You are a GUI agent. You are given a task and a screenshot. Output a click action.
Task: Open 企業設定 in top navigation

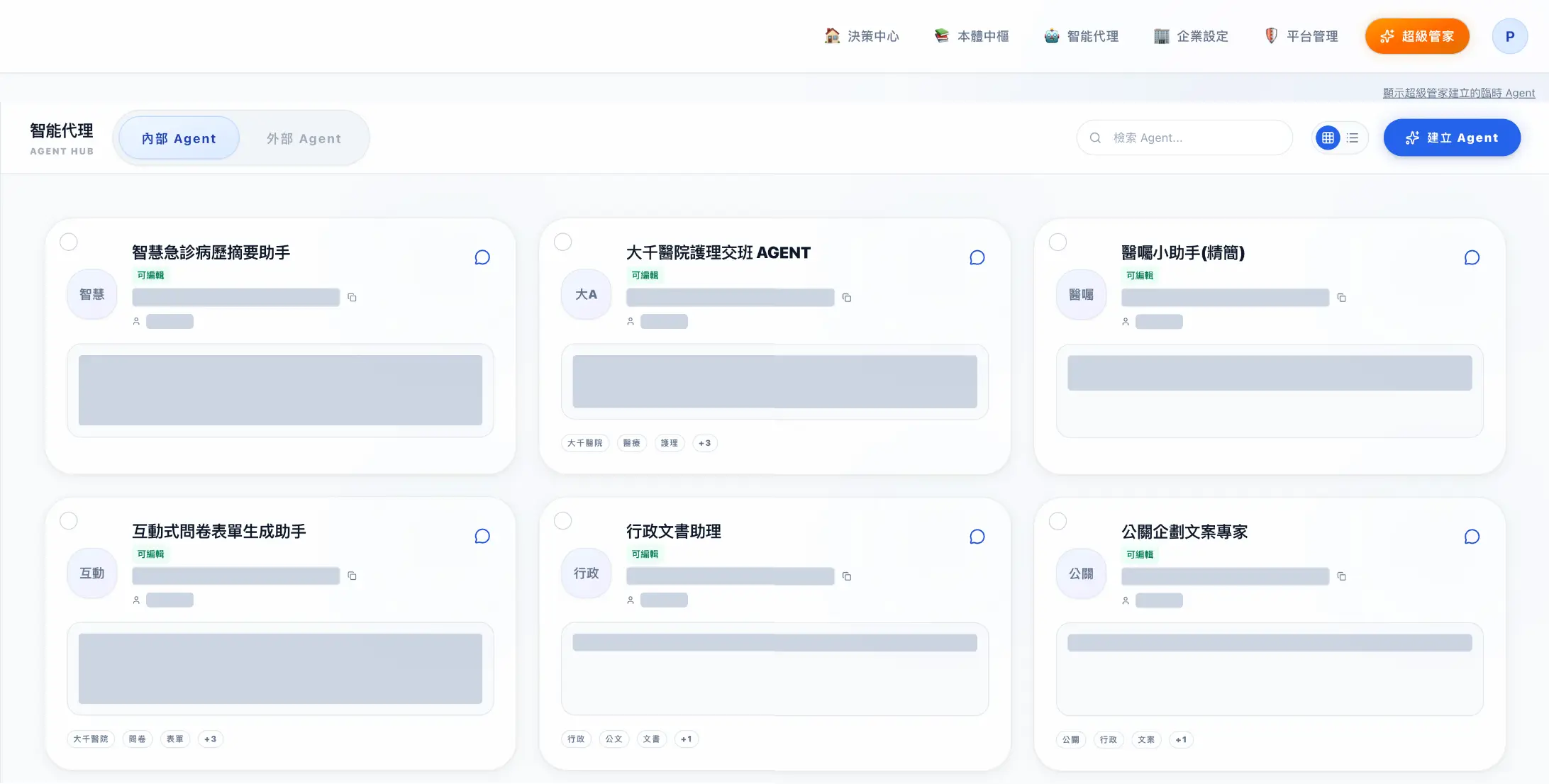[1192, 36]
